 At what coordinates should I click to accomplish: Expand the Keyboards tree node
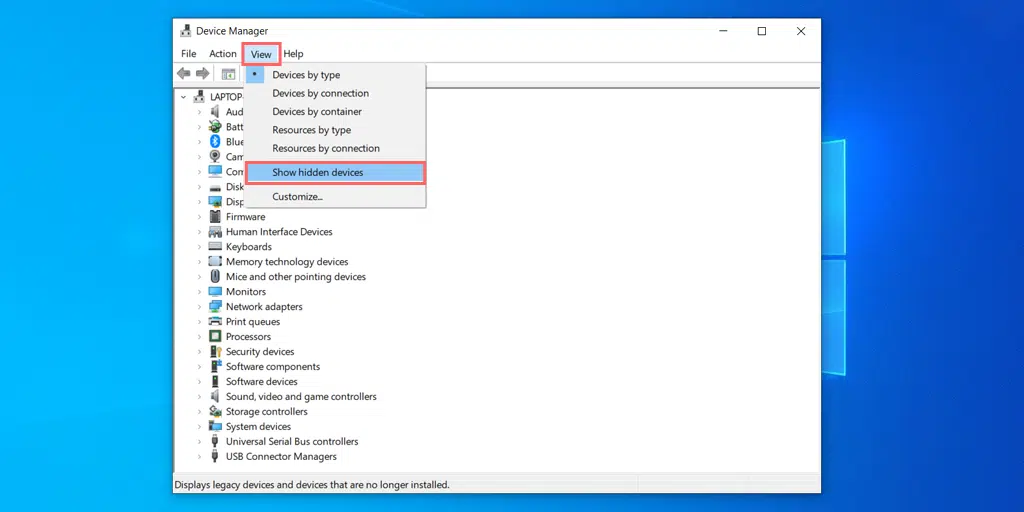[x=200, y=247]
